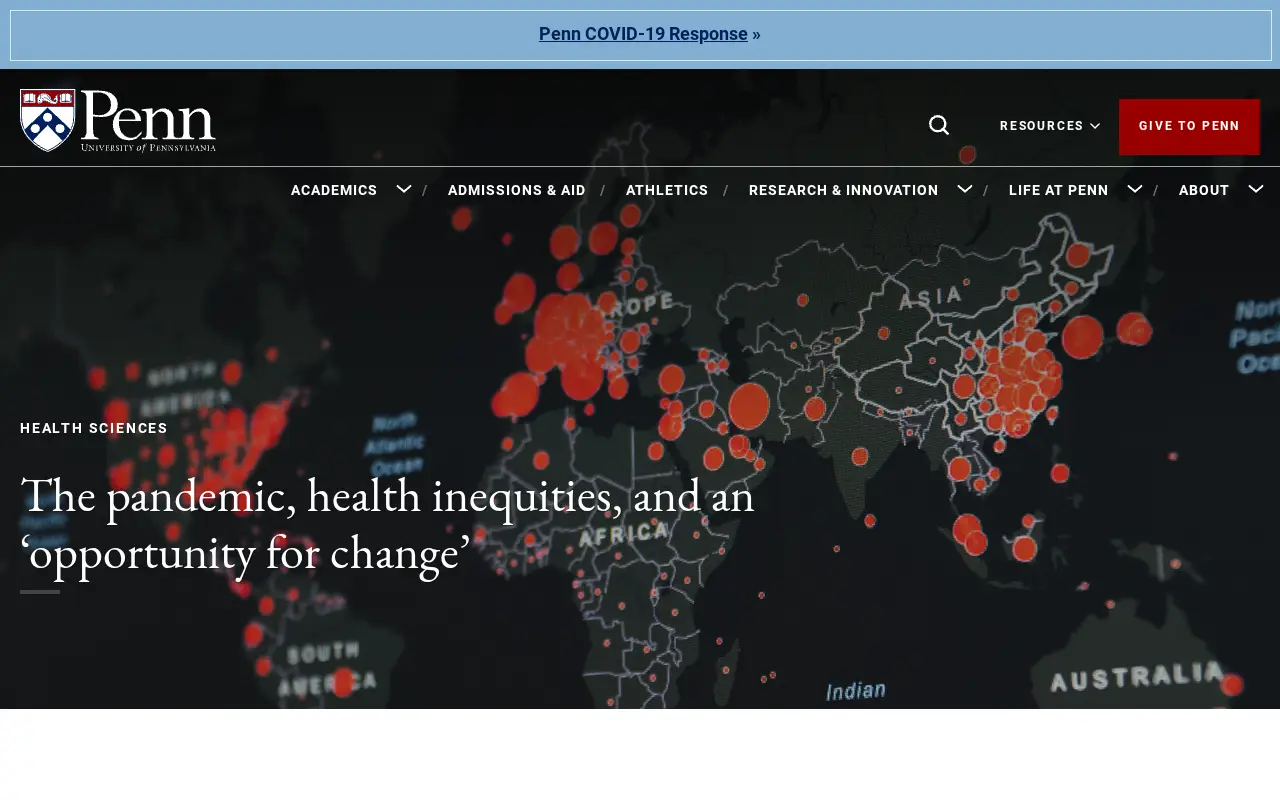Read the pandemic health inequities article
This screenshot has height=800, width=1280.
387,524
